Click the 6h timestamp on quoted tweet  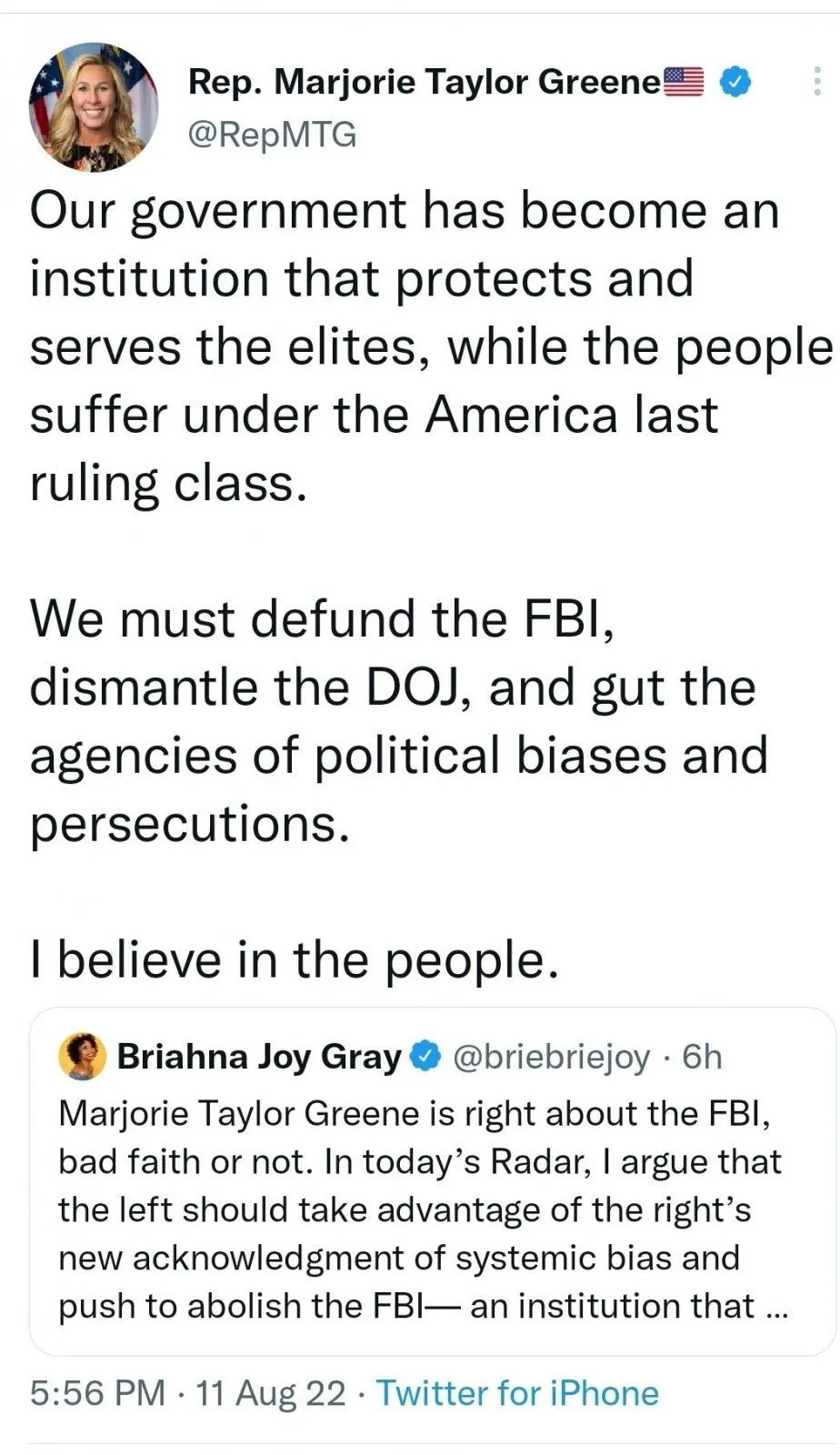click(x=702, y=1057)
